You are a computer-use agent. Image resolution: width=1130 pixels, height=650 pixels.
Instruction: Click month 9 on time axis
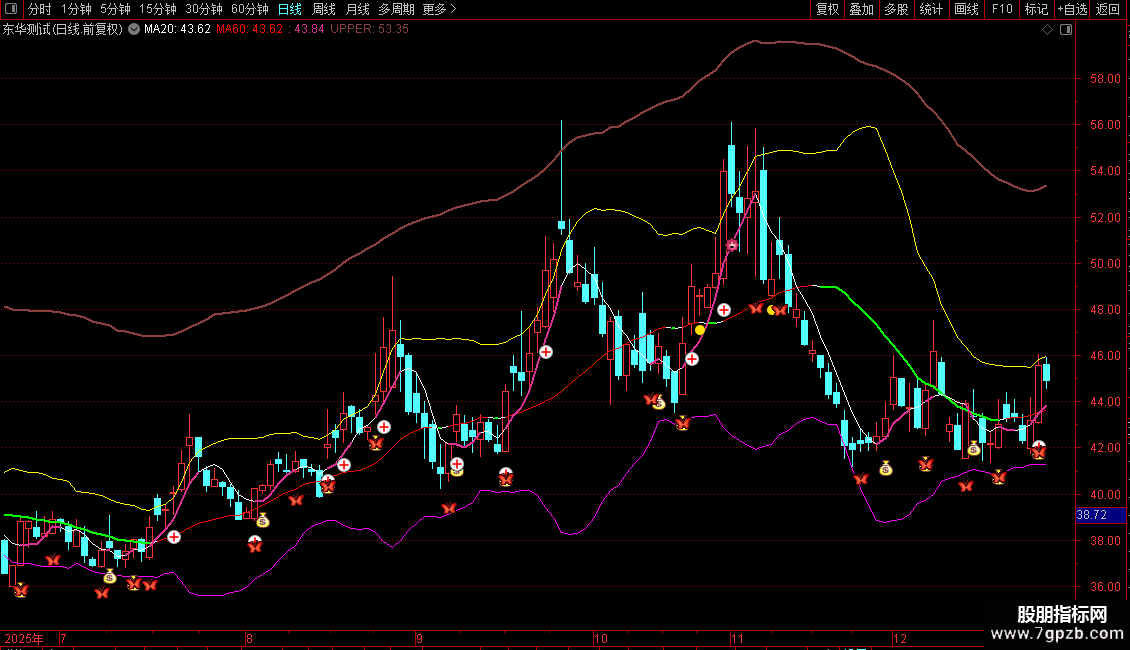[x=419, y=638]
